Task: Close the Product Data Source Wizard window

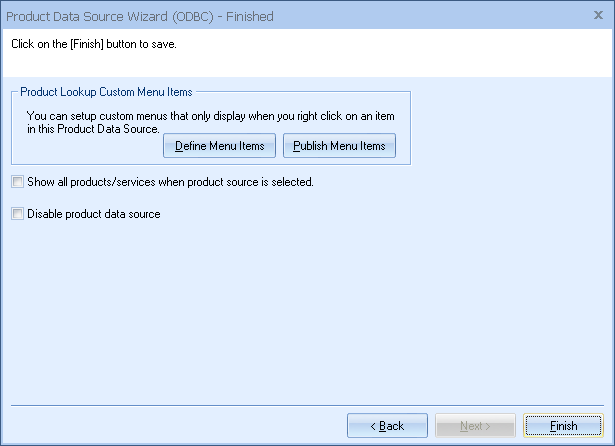Action: [597, 16]
